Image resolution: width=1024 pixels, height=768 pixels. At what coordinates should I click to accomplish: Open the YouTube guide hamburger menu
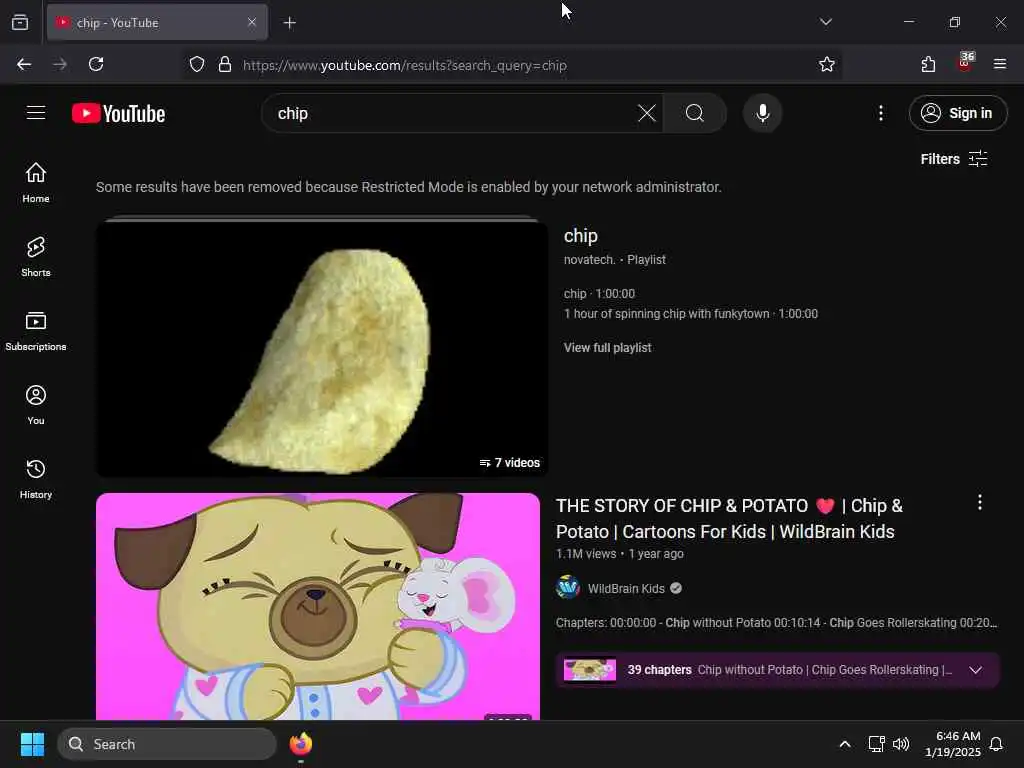click(x=36, y=113)
